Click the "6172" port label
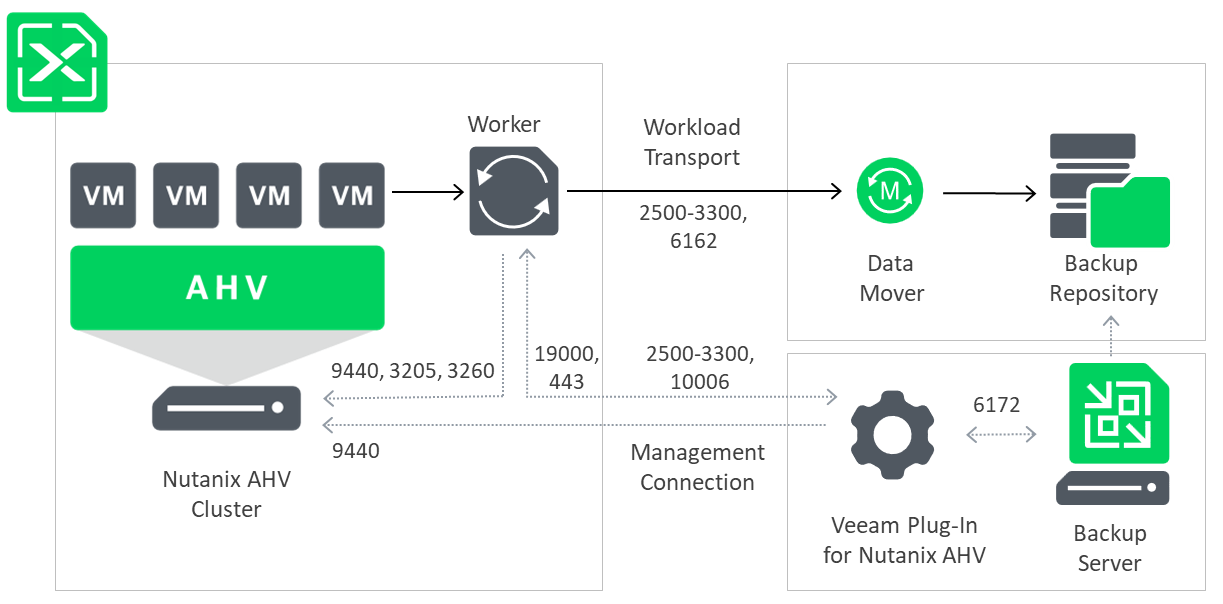The image size is (1223, 604). [997, 405]
